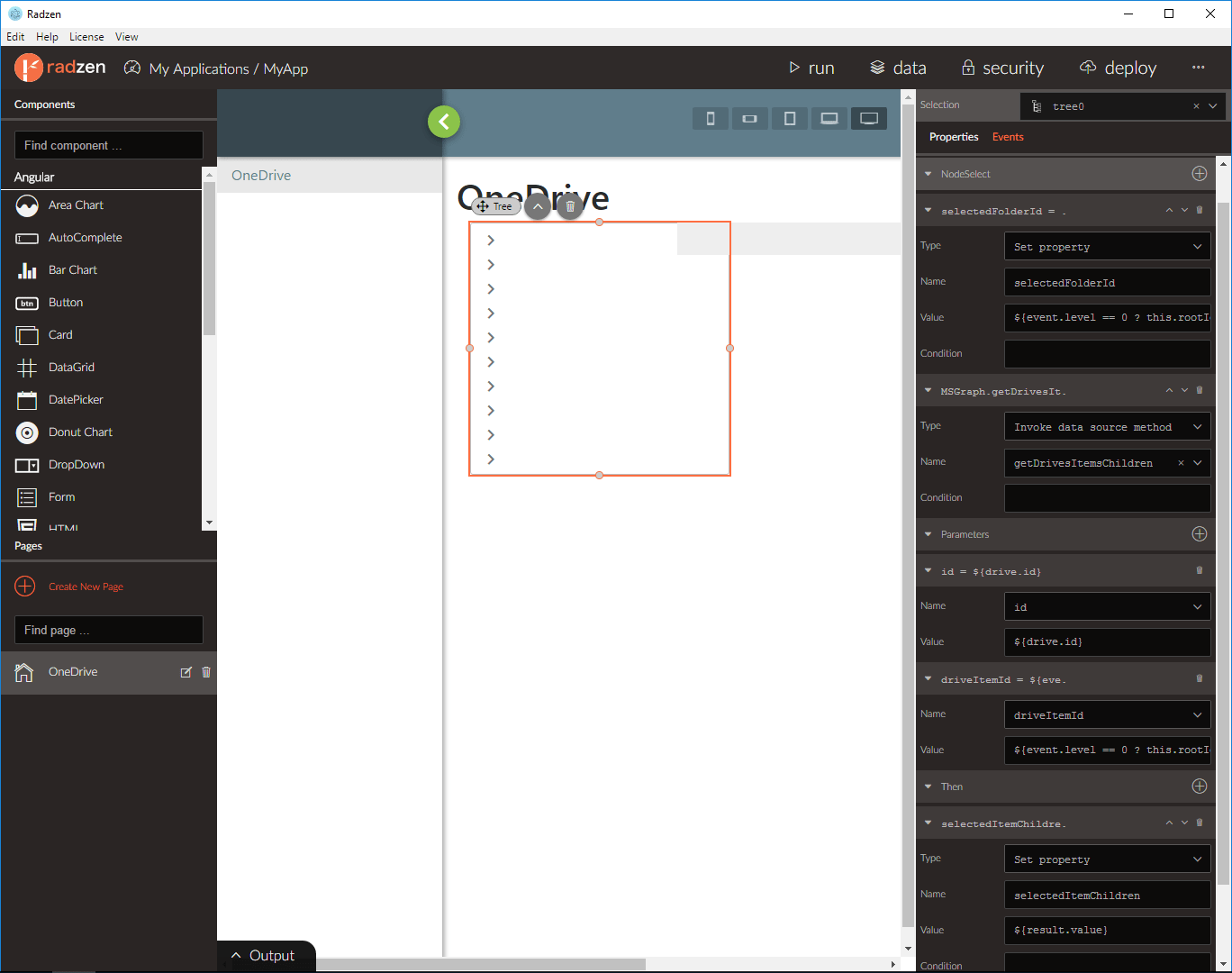
Task: Click the components list scrollbar down arrow
Action: coord(209,523)
